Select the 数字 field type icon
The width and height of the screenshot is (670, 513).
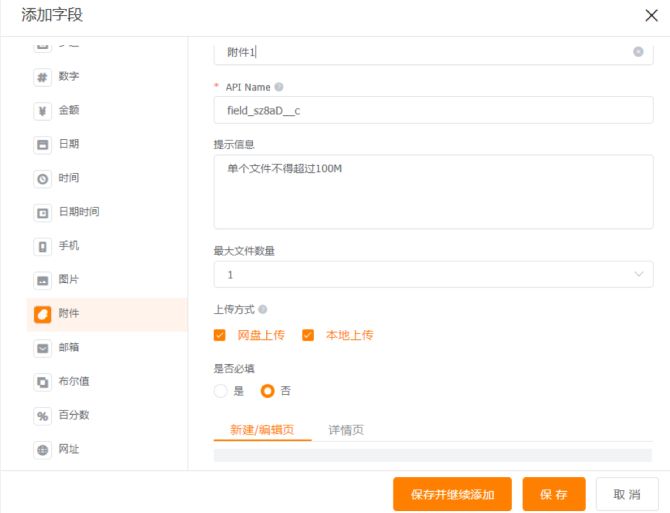[43, 77]
